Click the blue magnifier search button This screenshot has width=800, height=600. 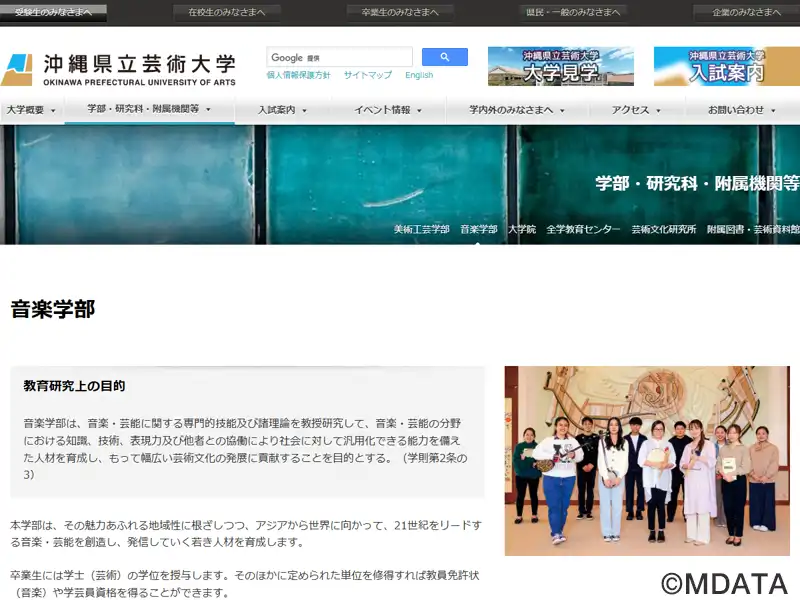(444, 57)
